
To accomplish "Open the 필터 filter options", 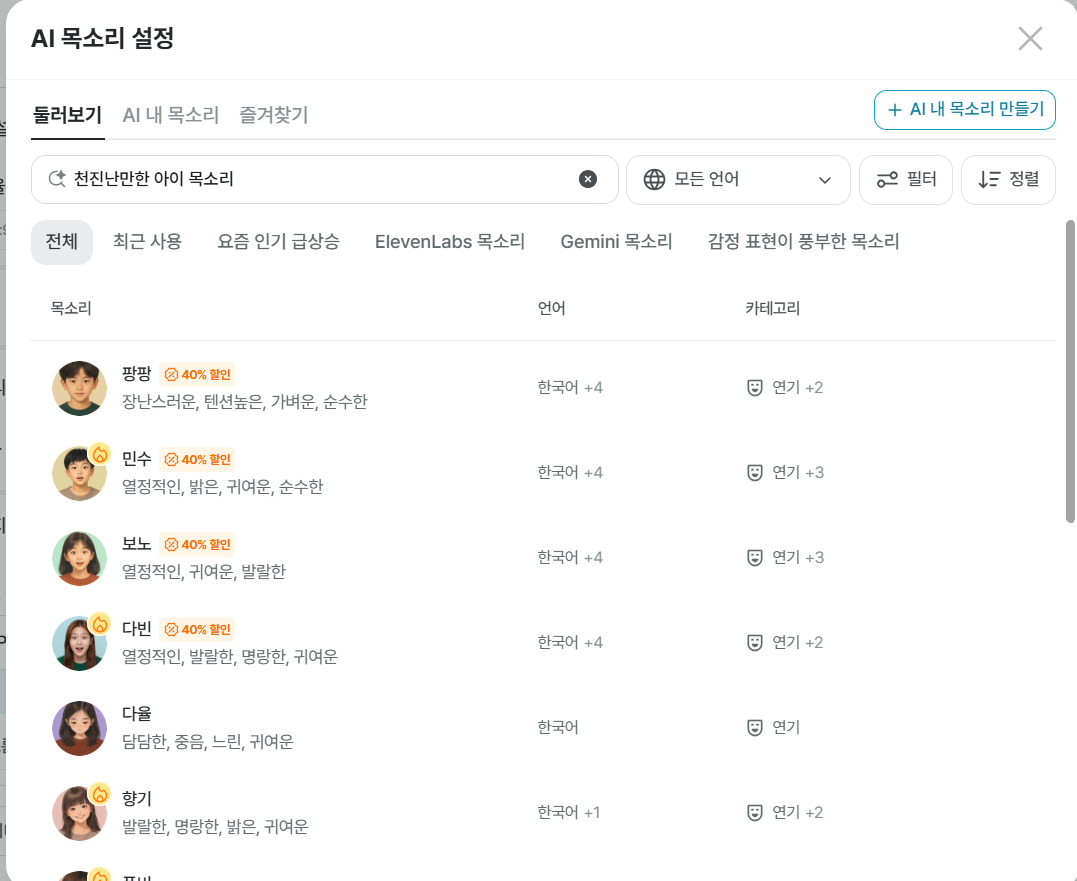I will point(905,179).
